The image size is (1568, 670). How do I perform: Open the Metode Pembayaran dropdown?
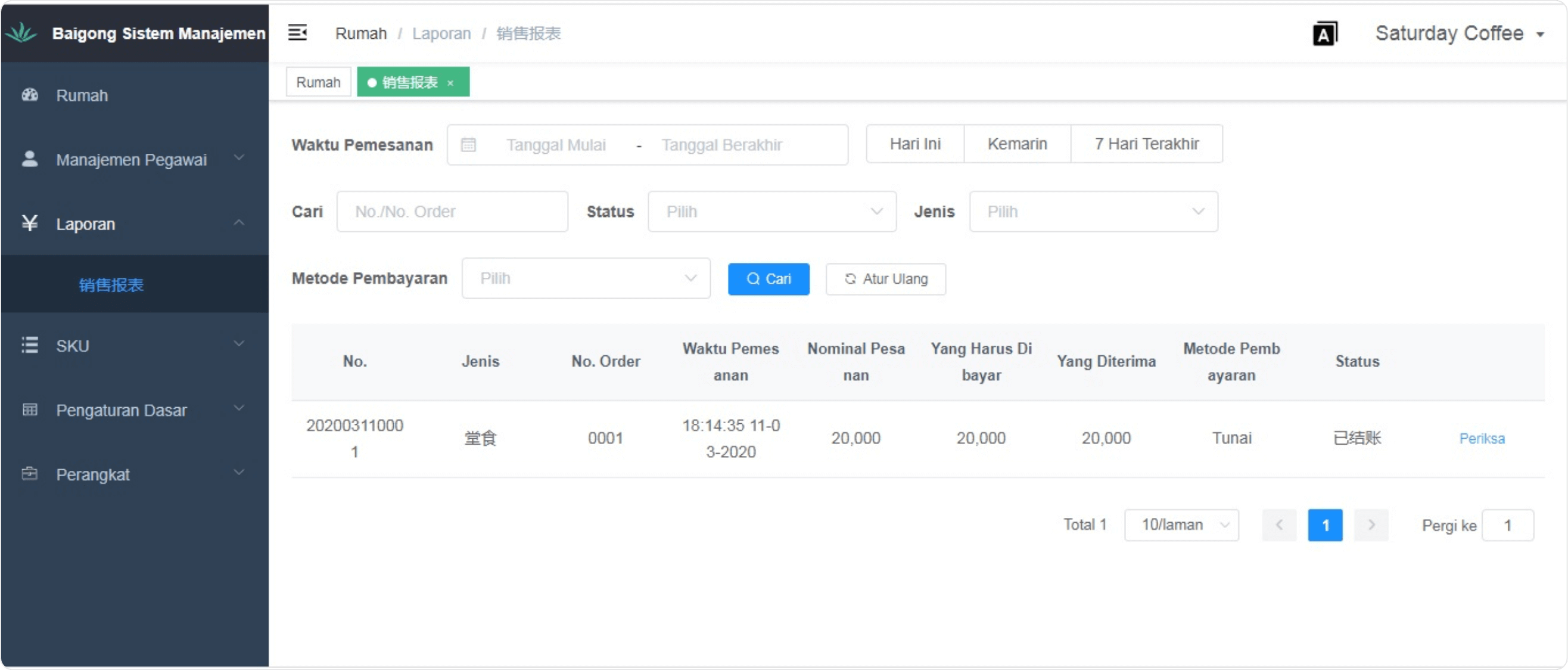pyautogui.click(x=586, y=278)
